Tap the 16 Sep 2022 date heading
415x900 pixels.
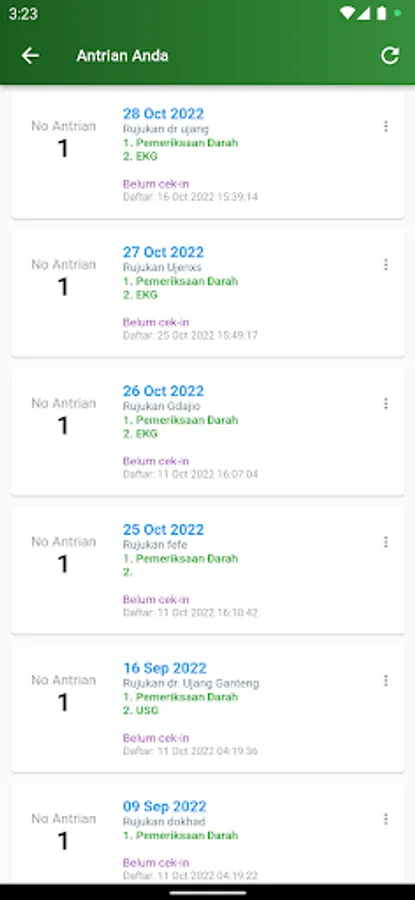point(165,668)
